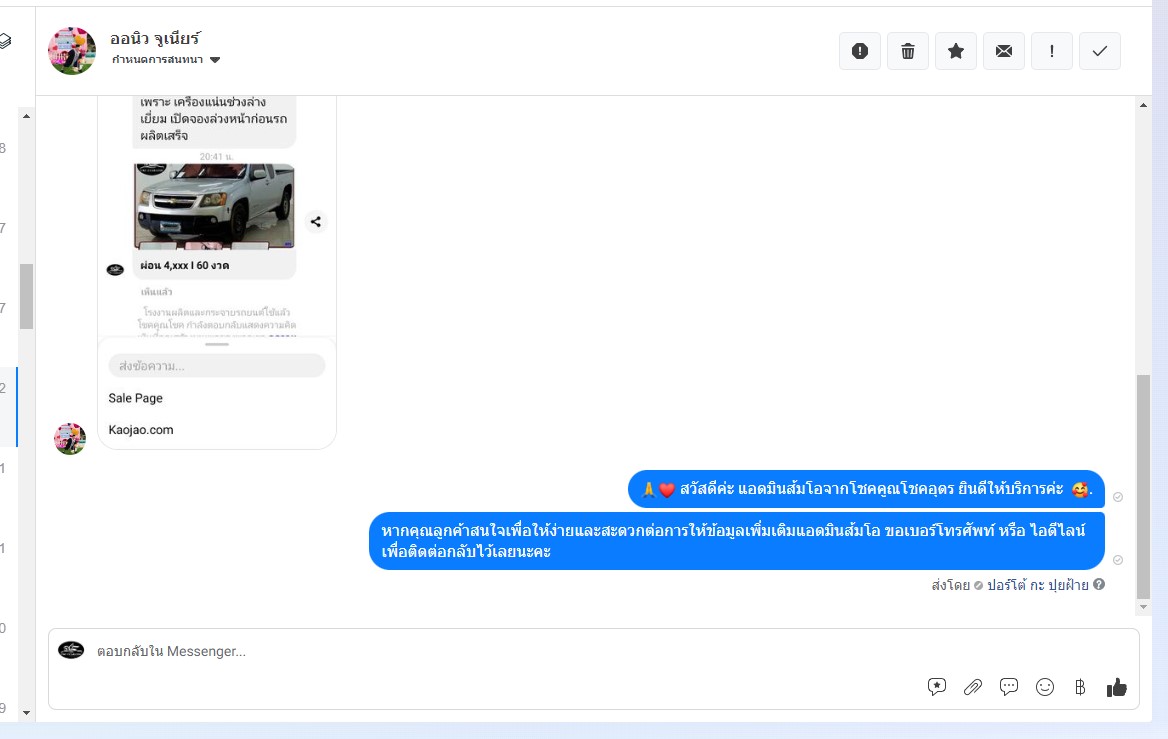The width and height of the screenshot is (1168, 739).
Task: Open saved replies icon in composer
Action: coord(937,687)
